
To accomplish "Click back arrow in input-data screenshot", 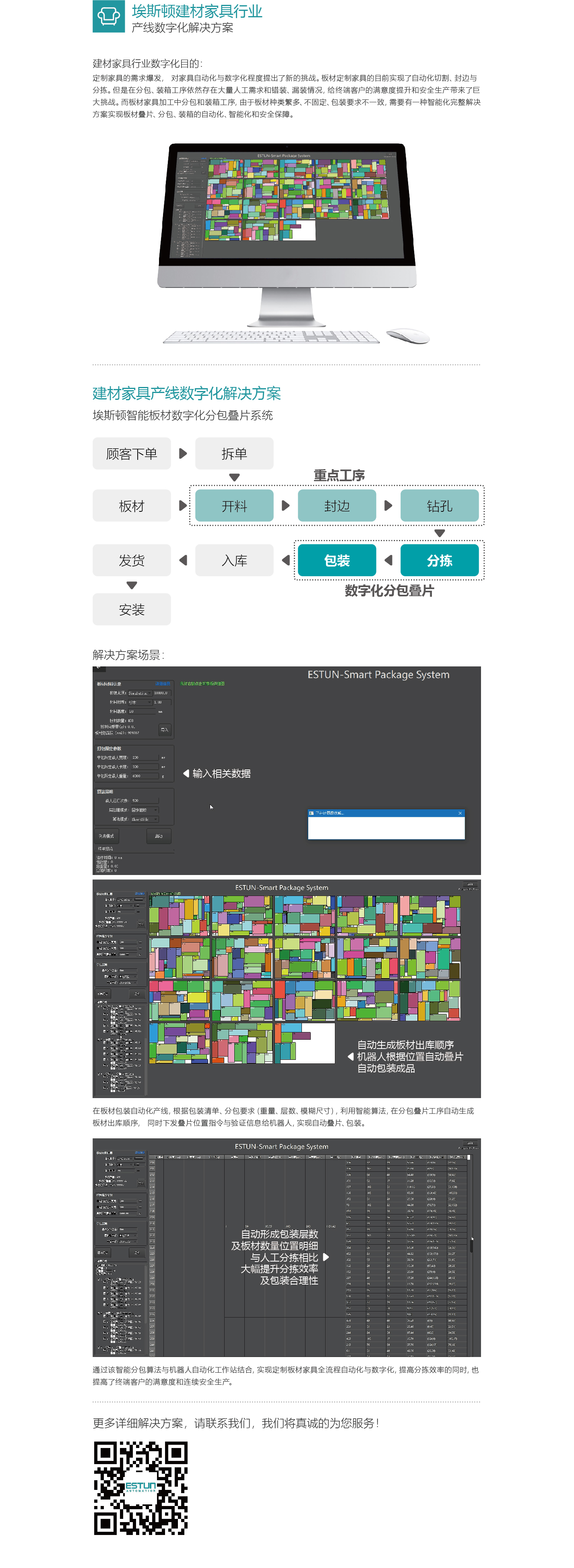I will (99, 669).
